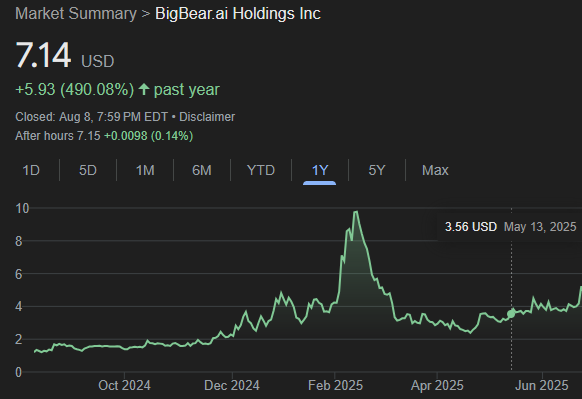Click the 8 y-axis label
Viewport: 582px width, 399px height.
19,242
